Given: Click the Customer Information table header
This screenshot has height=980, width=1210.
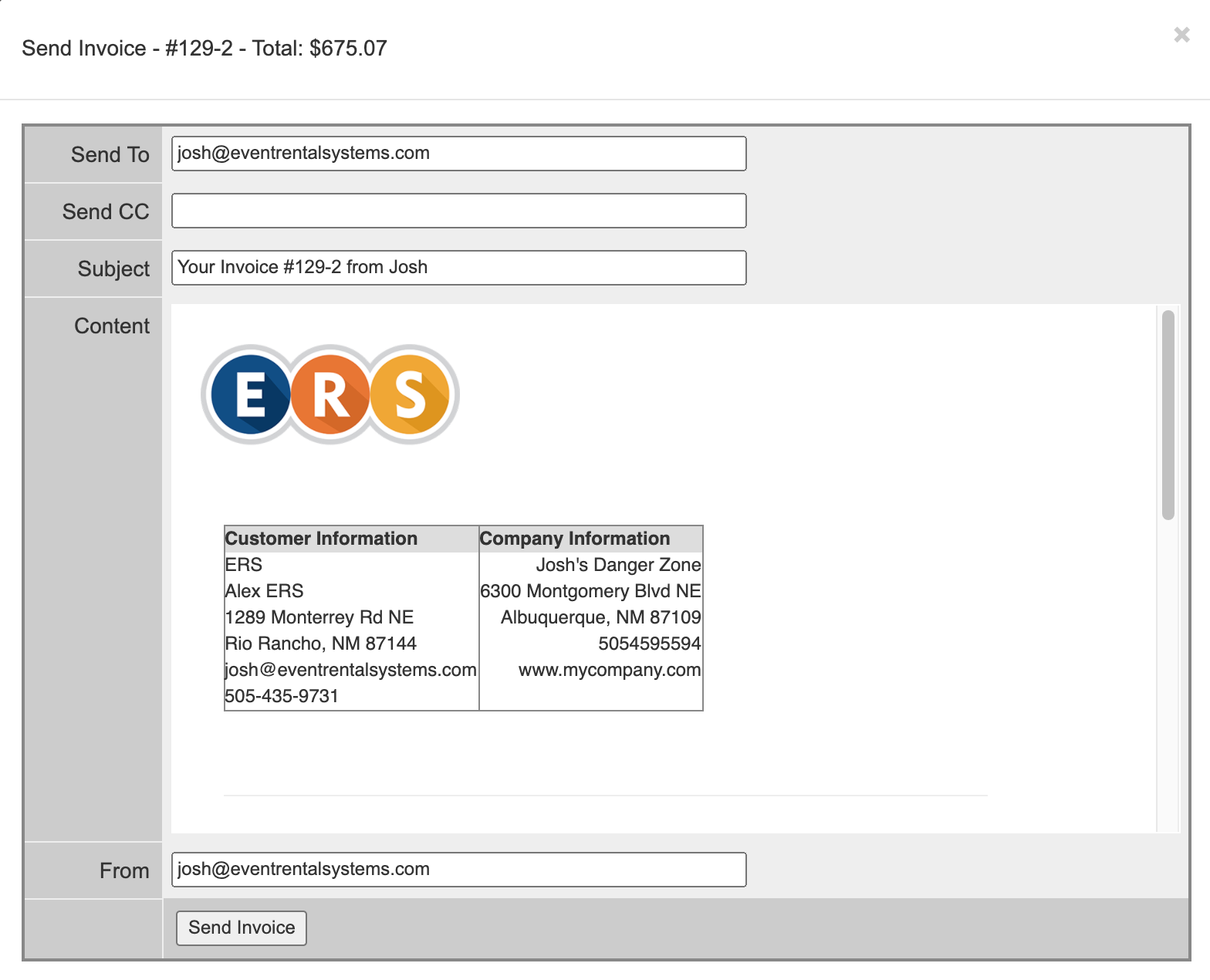Looking at the screenshot, I should (x=321, y=539).
